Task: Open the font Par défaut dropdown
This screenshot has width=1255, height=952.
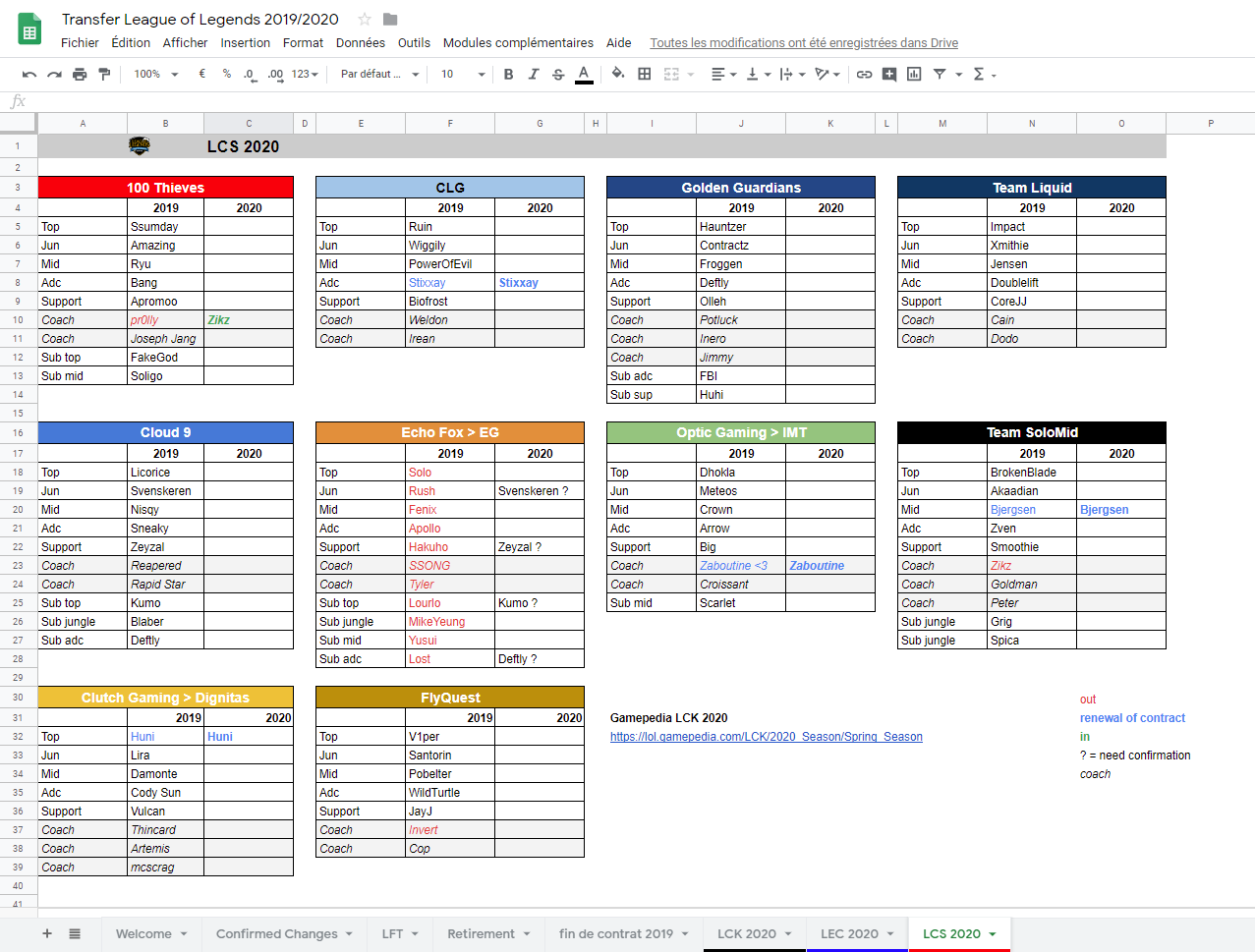Action: point(379,75)
